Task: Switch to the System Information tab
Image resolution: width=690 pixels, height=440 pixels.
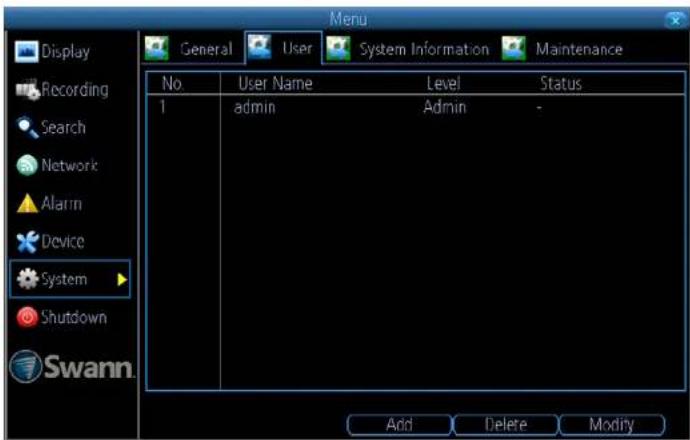Action: (408, 49)
